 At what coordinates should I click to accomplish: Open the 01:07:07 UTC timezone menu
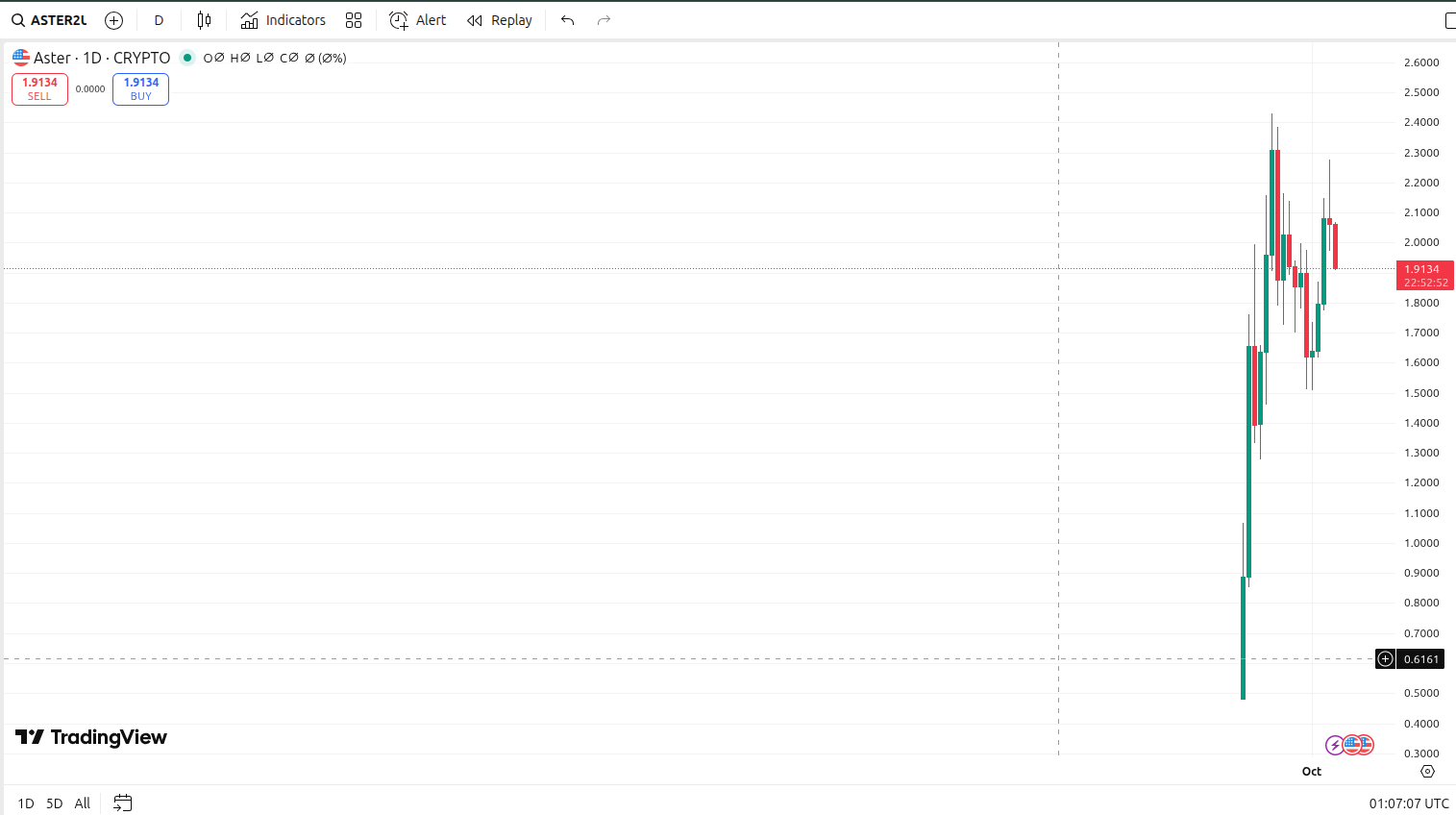click(x=1409, y=803)
